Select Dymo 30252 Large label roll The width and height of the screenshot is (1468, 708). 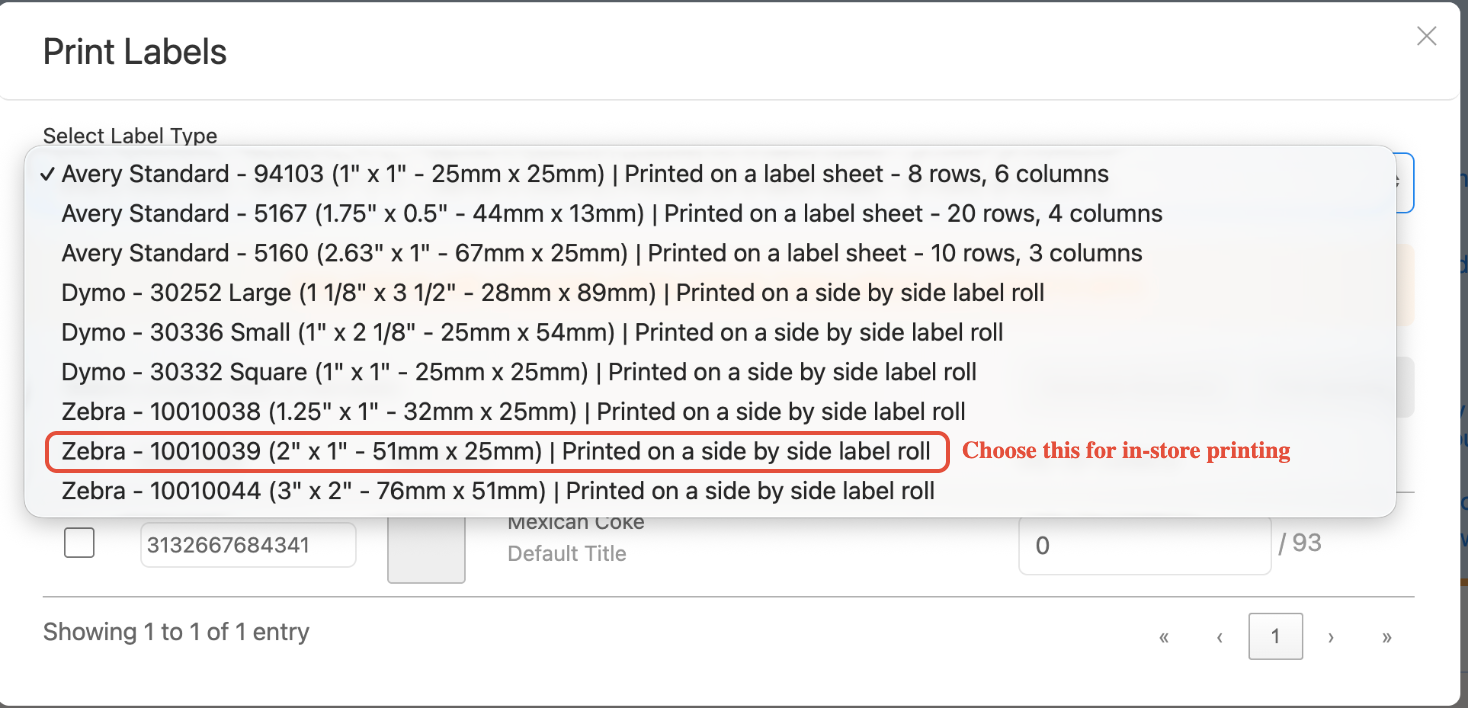coord(710,293)
